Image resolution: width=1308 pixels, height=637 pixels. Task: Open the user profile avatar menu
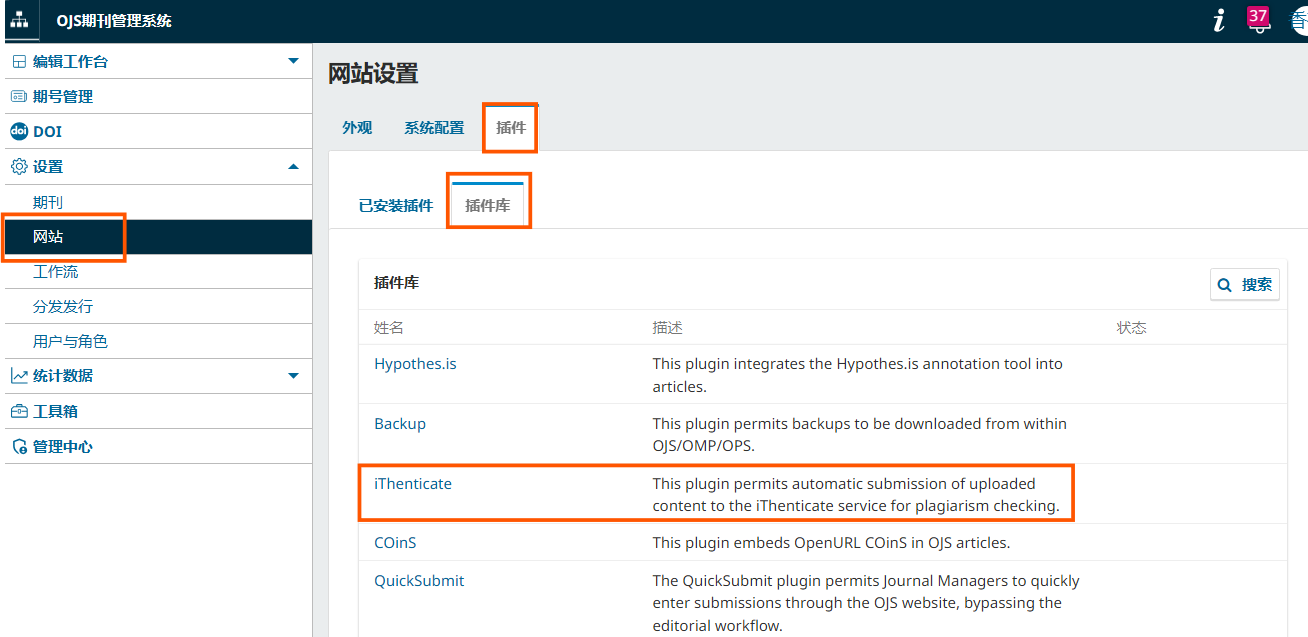pyautogui.click(x=1299, y=21)
